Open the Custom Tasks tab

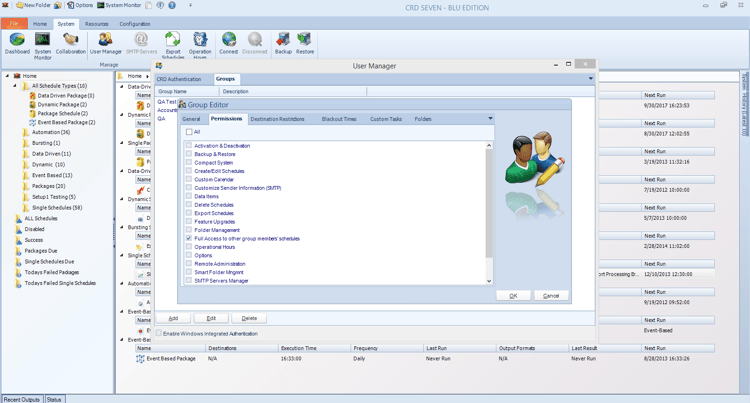point(386,119)
